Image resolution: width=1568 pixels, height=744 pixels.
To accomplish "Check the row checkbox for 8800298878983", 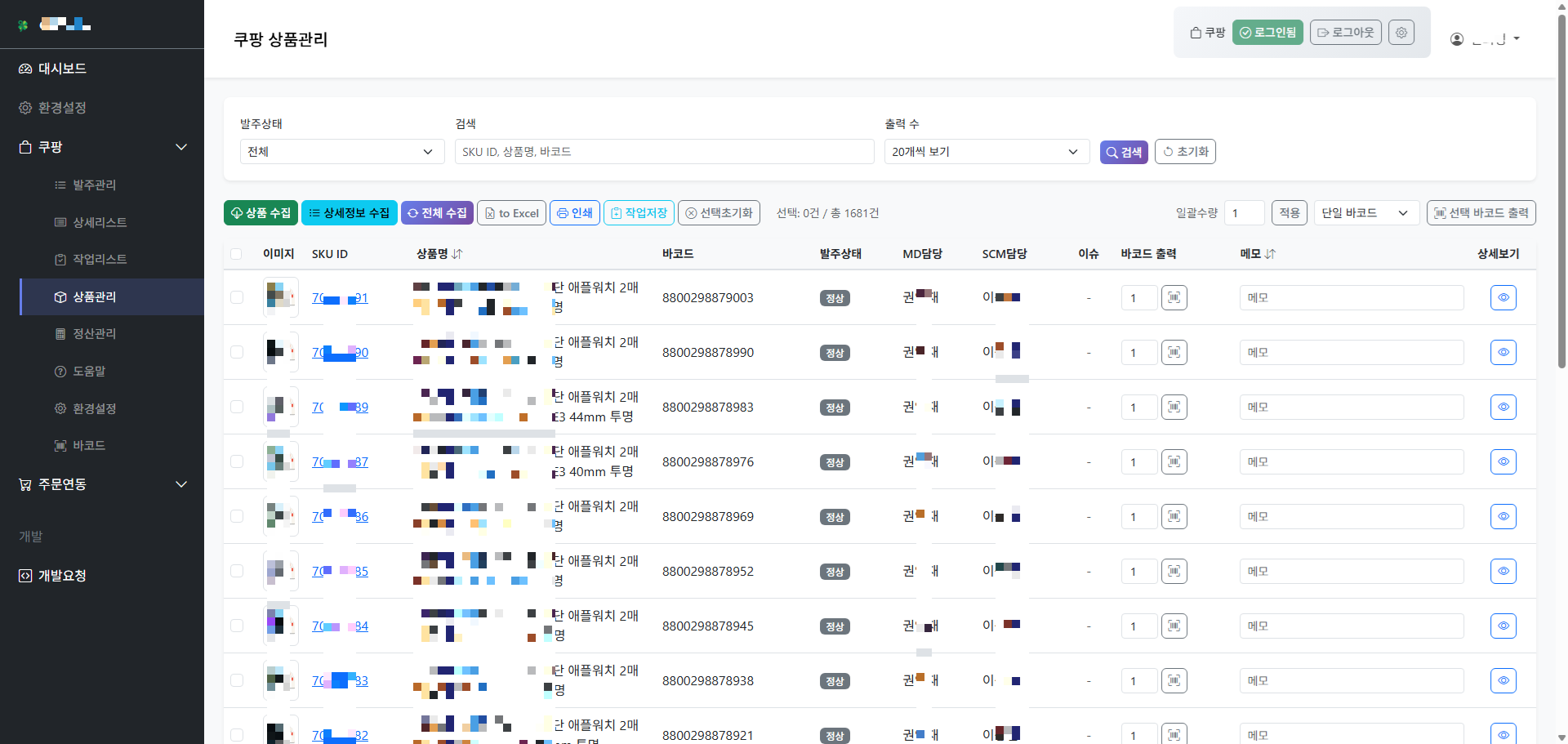I will coord(237,407).
